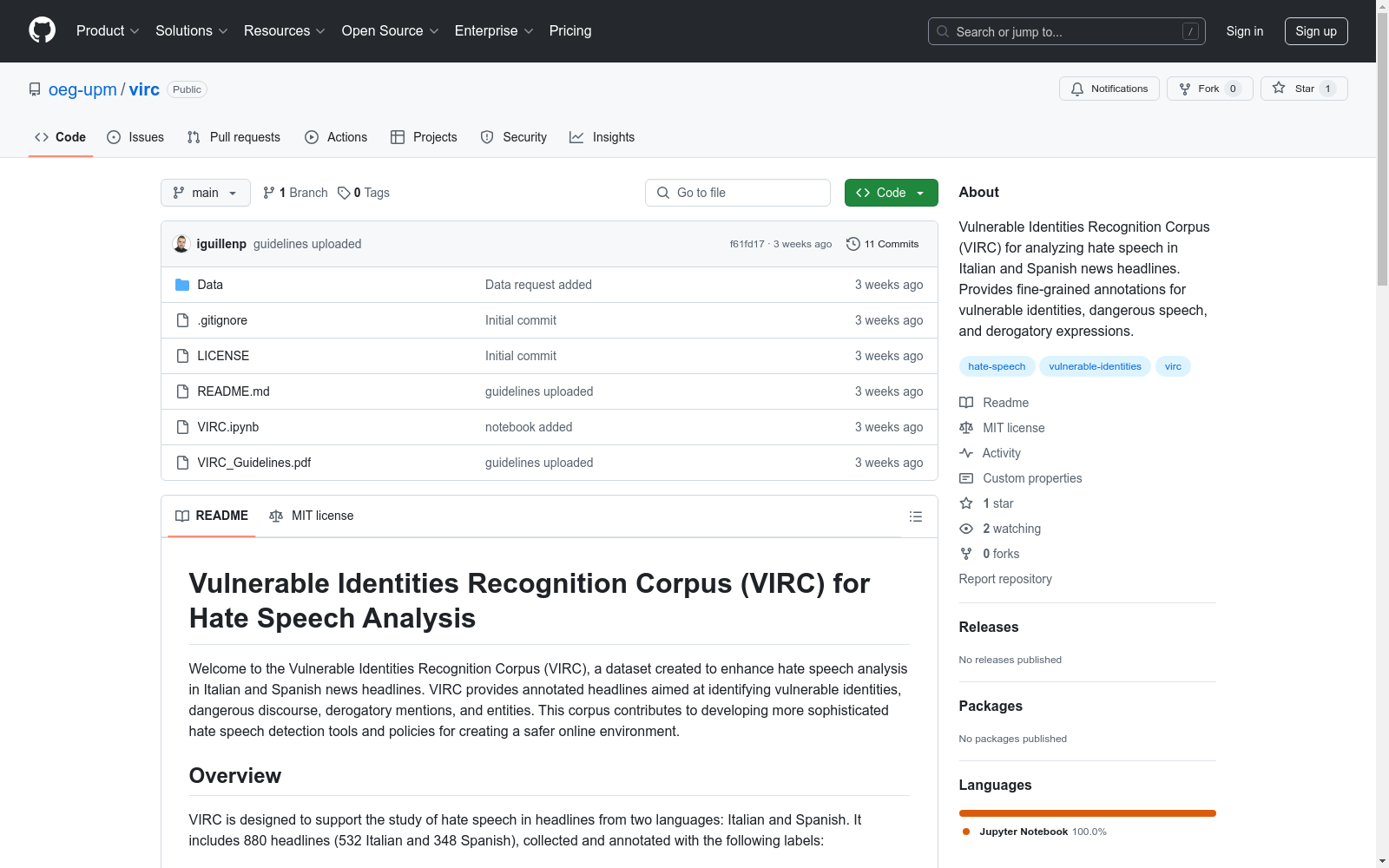Viewport: 1389px width, 868px height.
Task: Open the iguillenp author link
Action: [221, 244]
